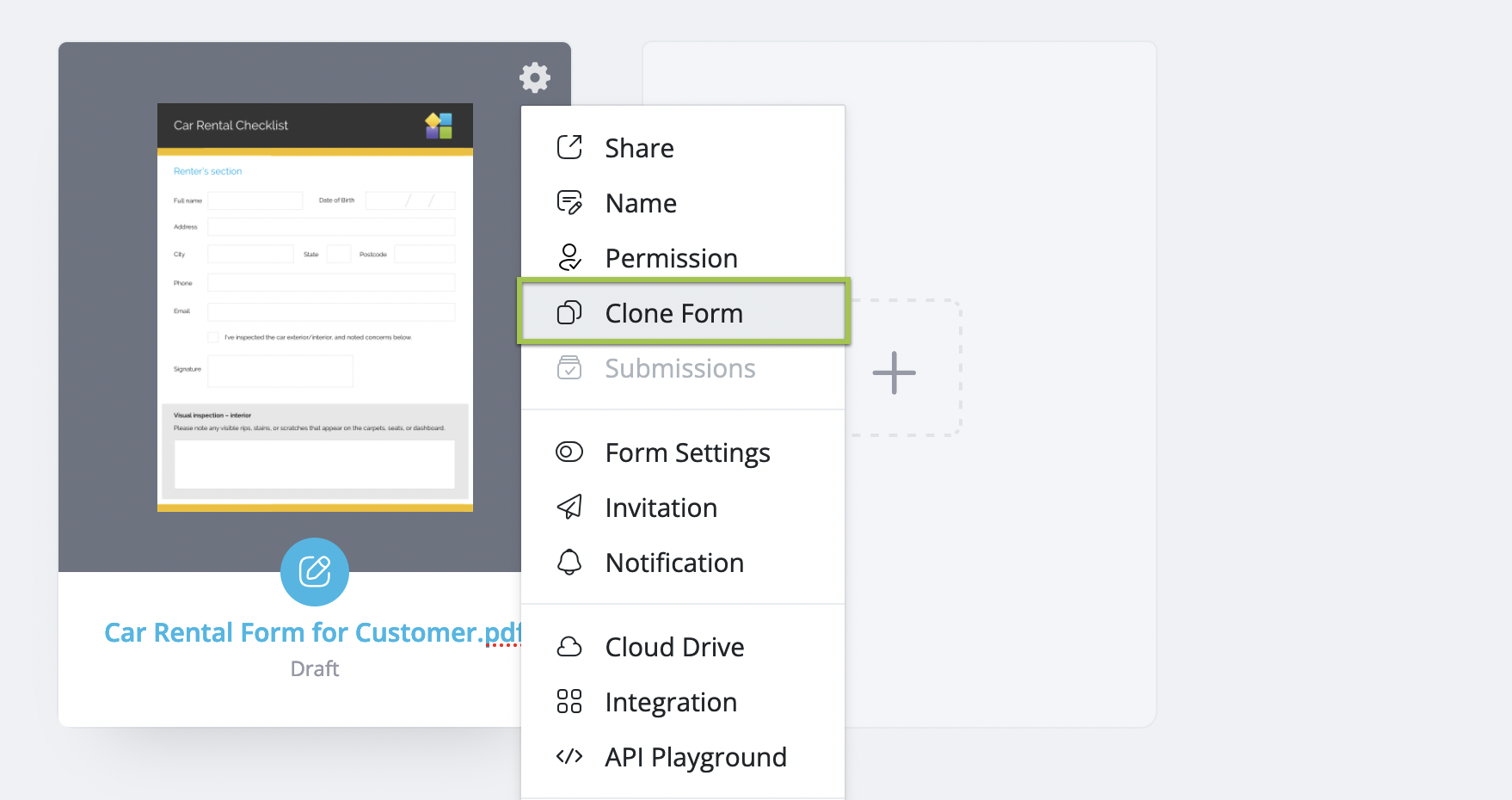The width and height of the screenshot is (1512, 800).
Task: Click the API Playground code icon
Action: [x=569, y=757]
